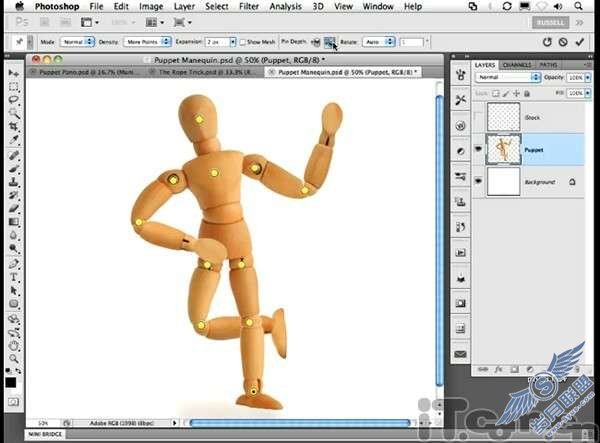Open the layer Opacity slider dropdown
Screen dimensions: 600x443
pyautogui.click(x=588, y=78)
